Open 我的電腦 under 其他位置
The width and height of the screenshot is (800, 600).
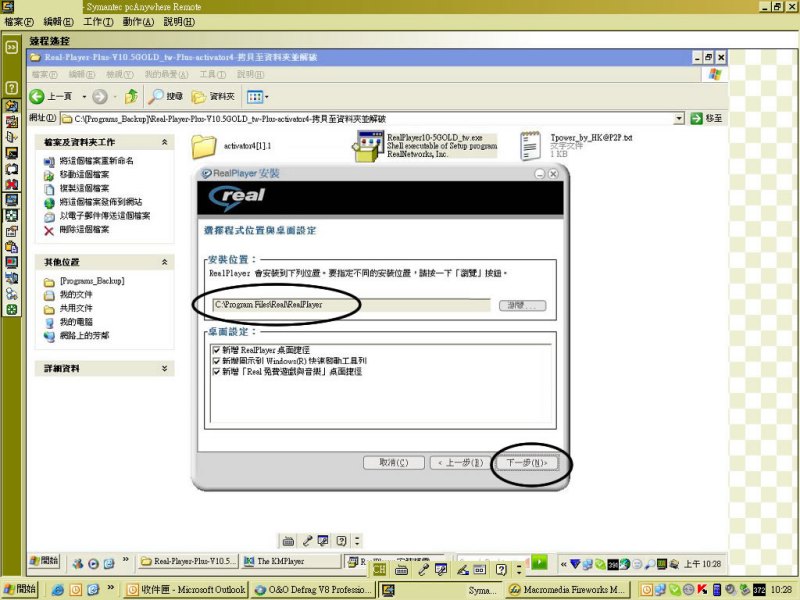(76, 322)
